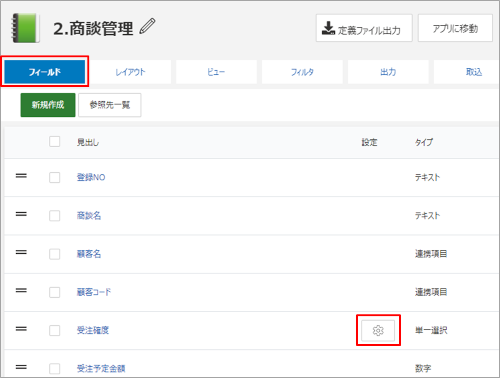Open gear settings for 受注確度 row

[378, 330]
